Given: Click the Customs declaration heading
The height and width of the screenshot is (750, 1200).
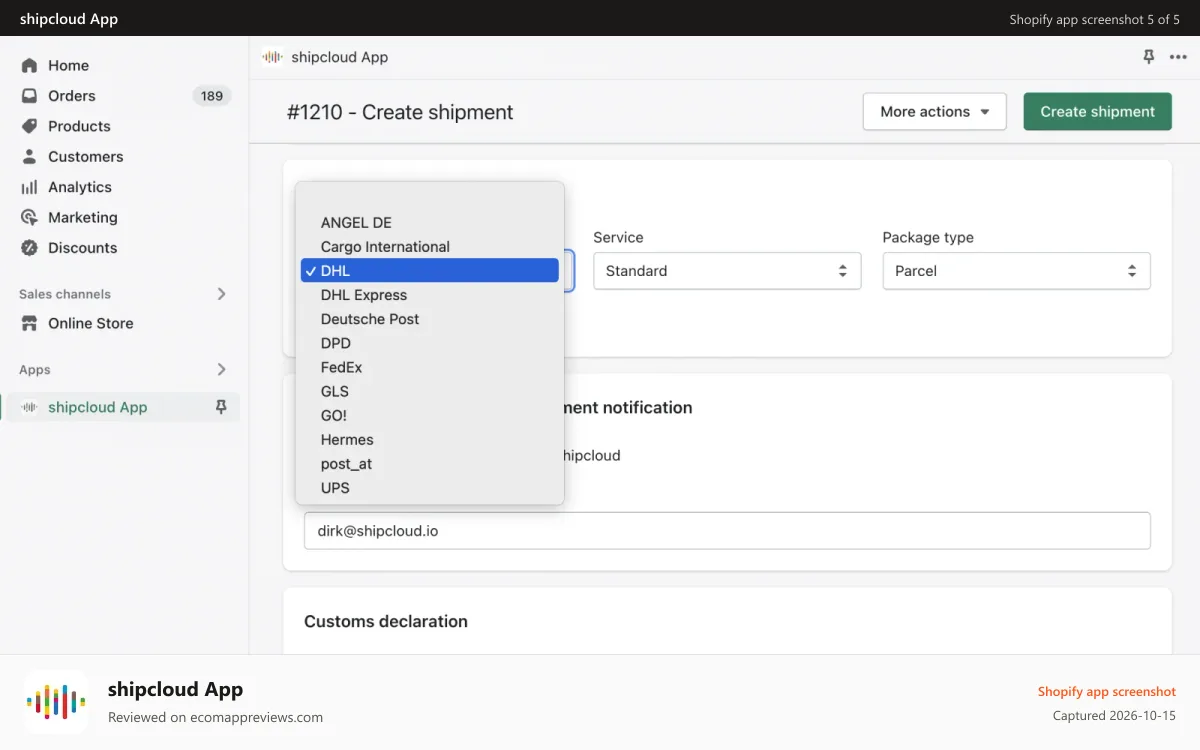Looking at the screenshot, I should pyautogui.click(x=386, y=621).
